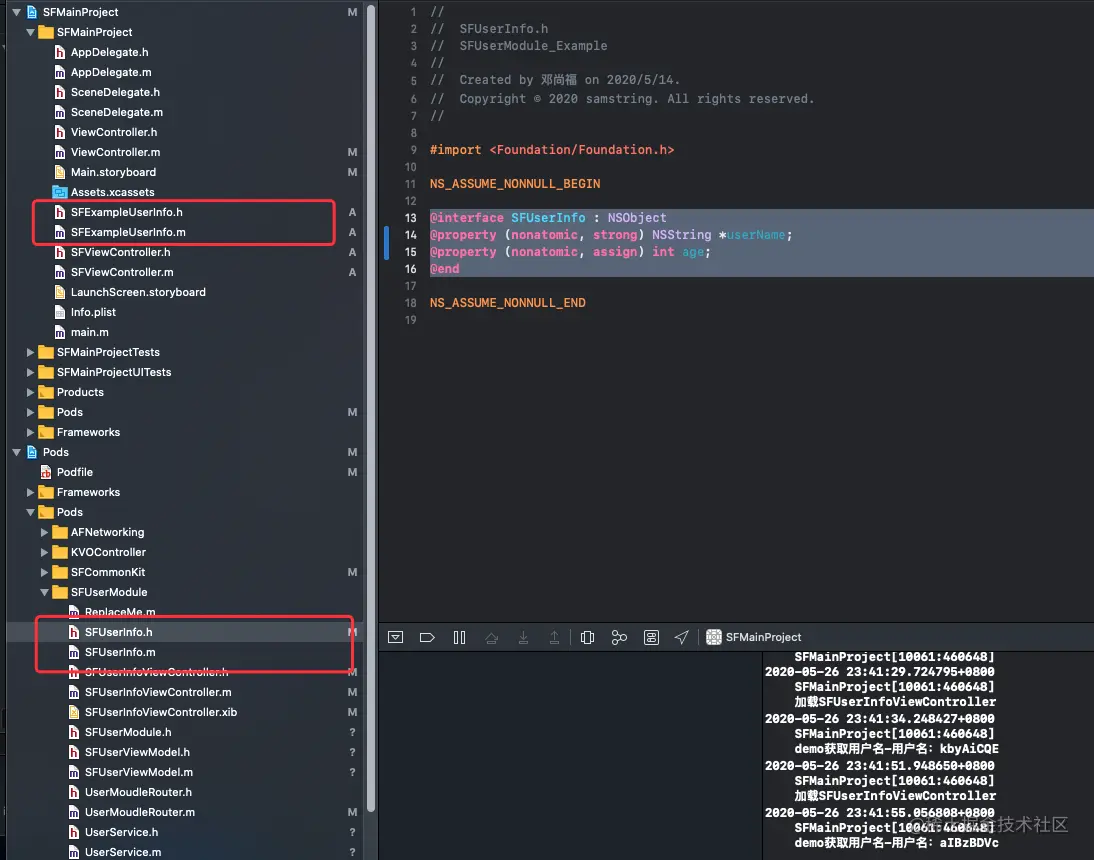This screenshot has height=860, width=1094.
Task: Collapse the SFMainProject root project
Action: tap(17, 12)
